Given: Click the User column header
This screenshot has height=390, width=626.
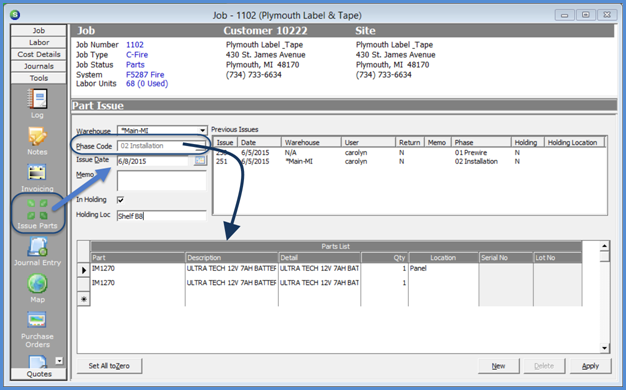Looking at the screenshot, I should click(368, 142).
